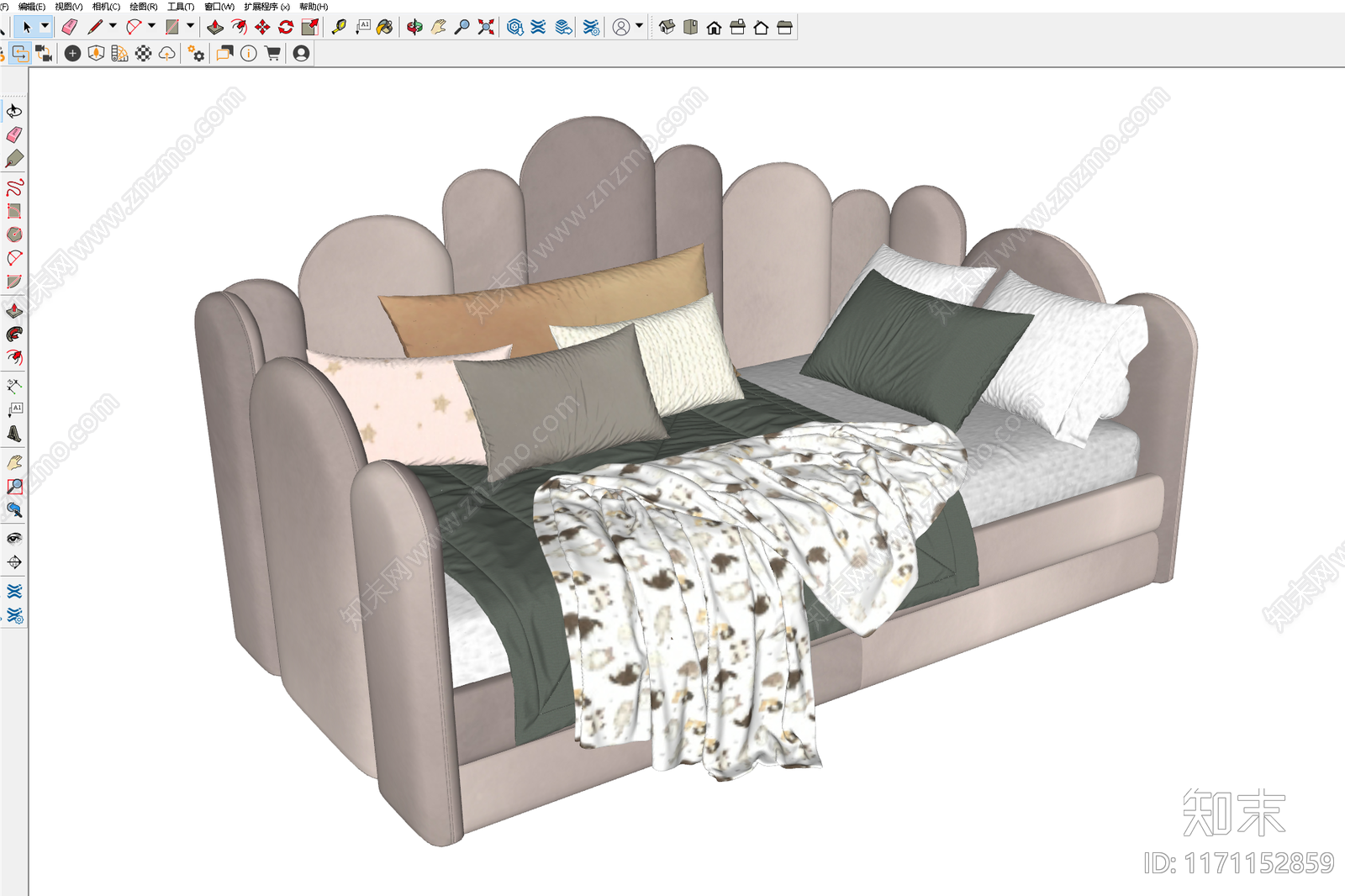The image size is (1345, 896).
Task: Select the Move tool with red arrows
Action: (x=262, y=28)
